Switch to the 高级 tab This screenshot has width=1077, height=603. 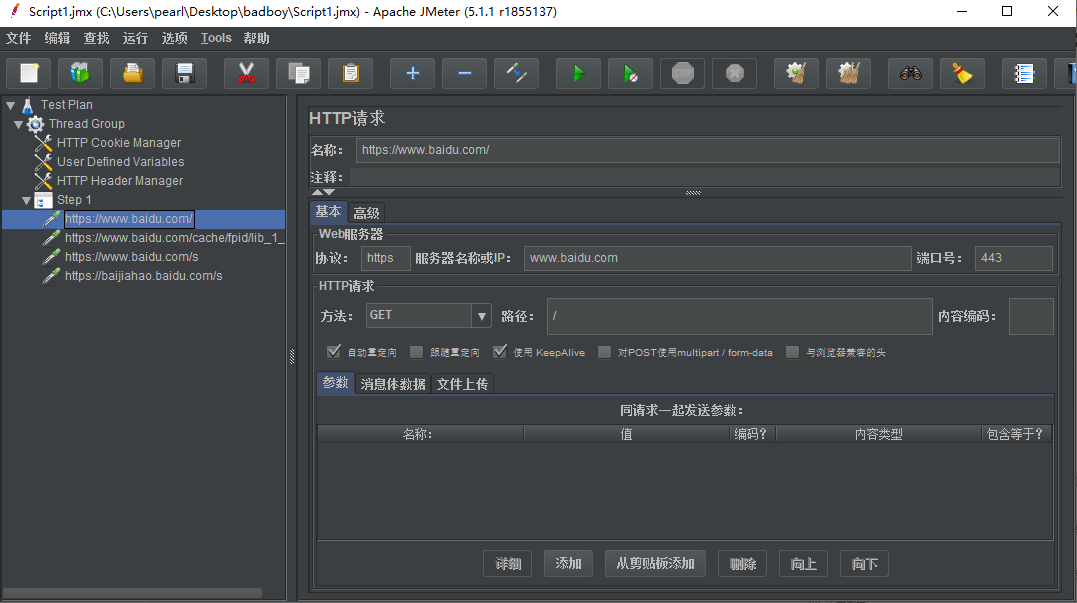pos(366,213)
